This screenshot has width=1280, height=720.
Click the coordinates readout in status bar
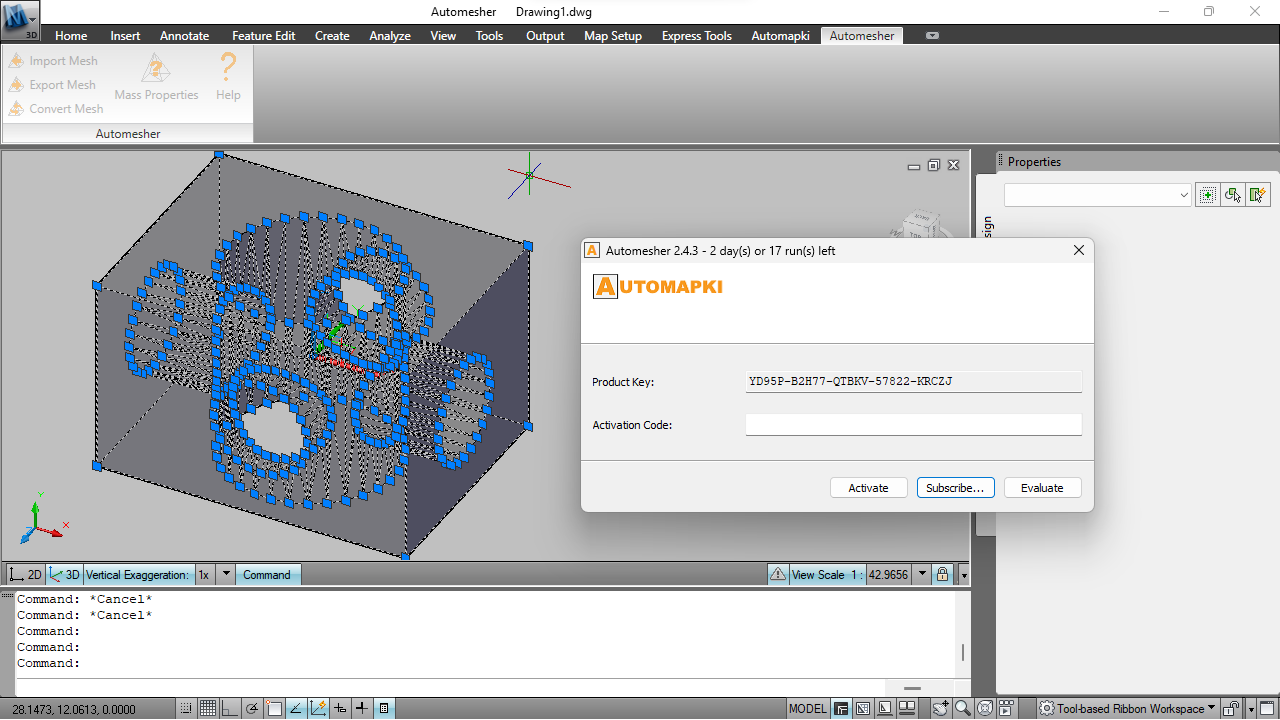tap(74, 709)
